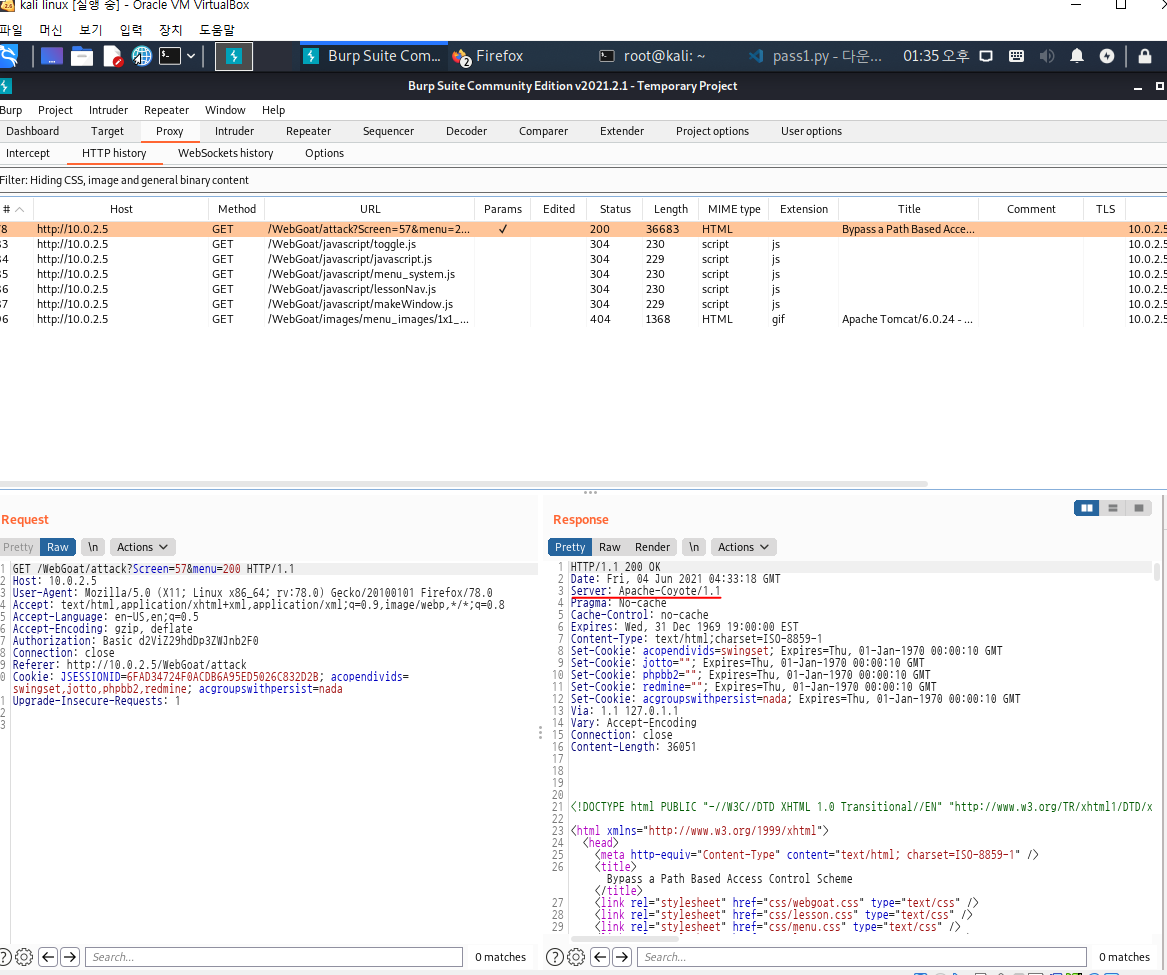Viewport: 1167px width, 975px height.
Task: Open response search settings gear icon
Action: 576,957
